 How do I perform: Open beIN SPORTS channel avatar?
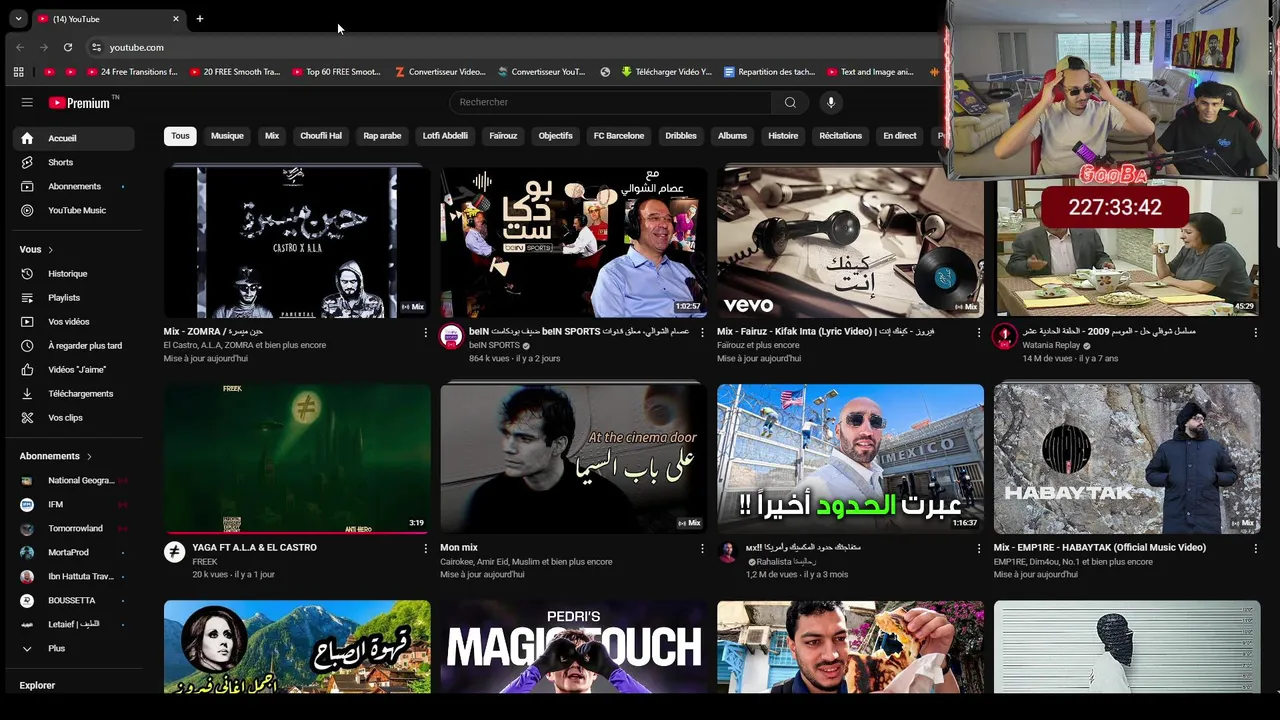point(451,337)
